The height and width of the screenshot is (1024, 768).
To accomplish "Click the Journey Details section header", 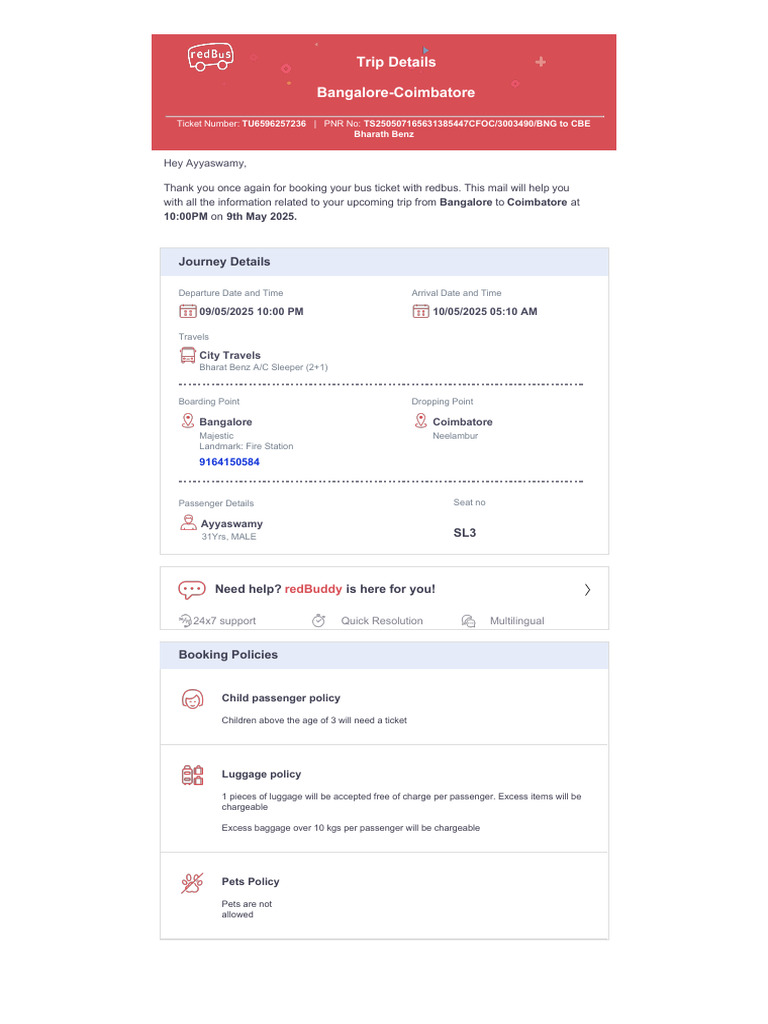I will point(225,262).
